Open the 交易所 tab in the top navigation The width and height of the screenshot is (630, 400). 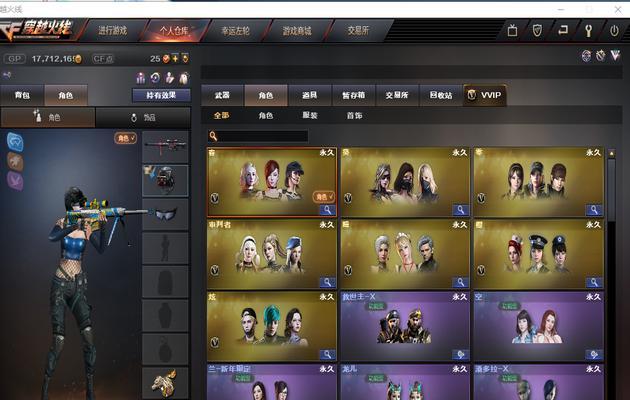358,30
